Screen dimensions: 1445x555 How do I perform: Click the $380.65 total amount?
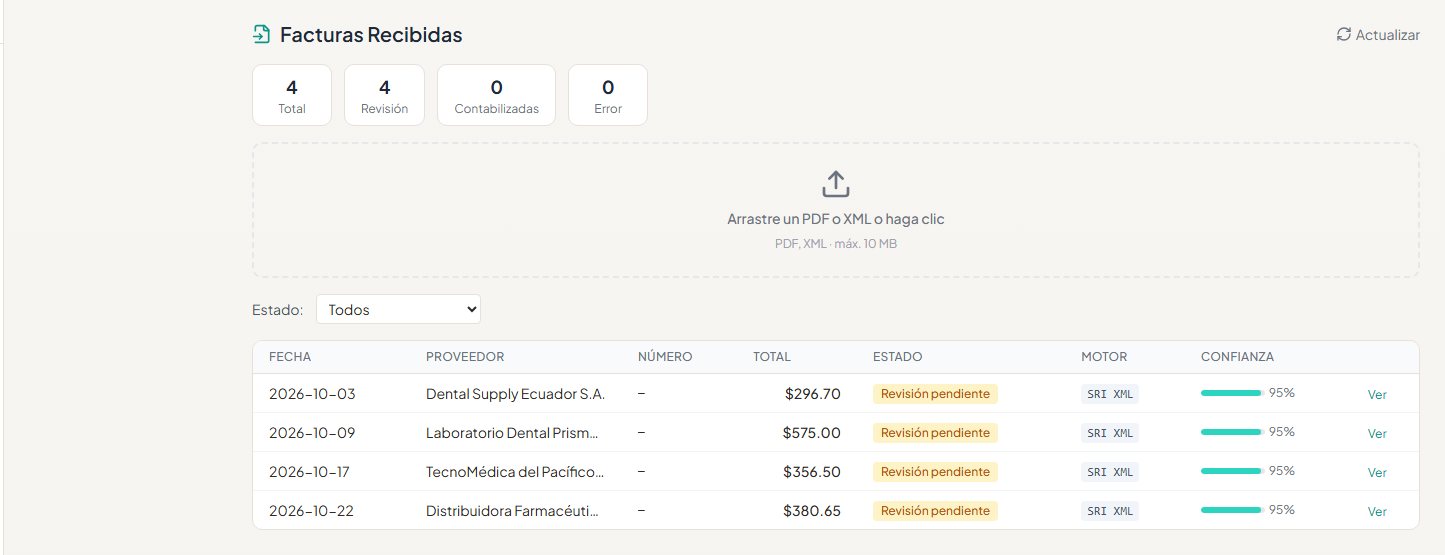coord(813,511)
